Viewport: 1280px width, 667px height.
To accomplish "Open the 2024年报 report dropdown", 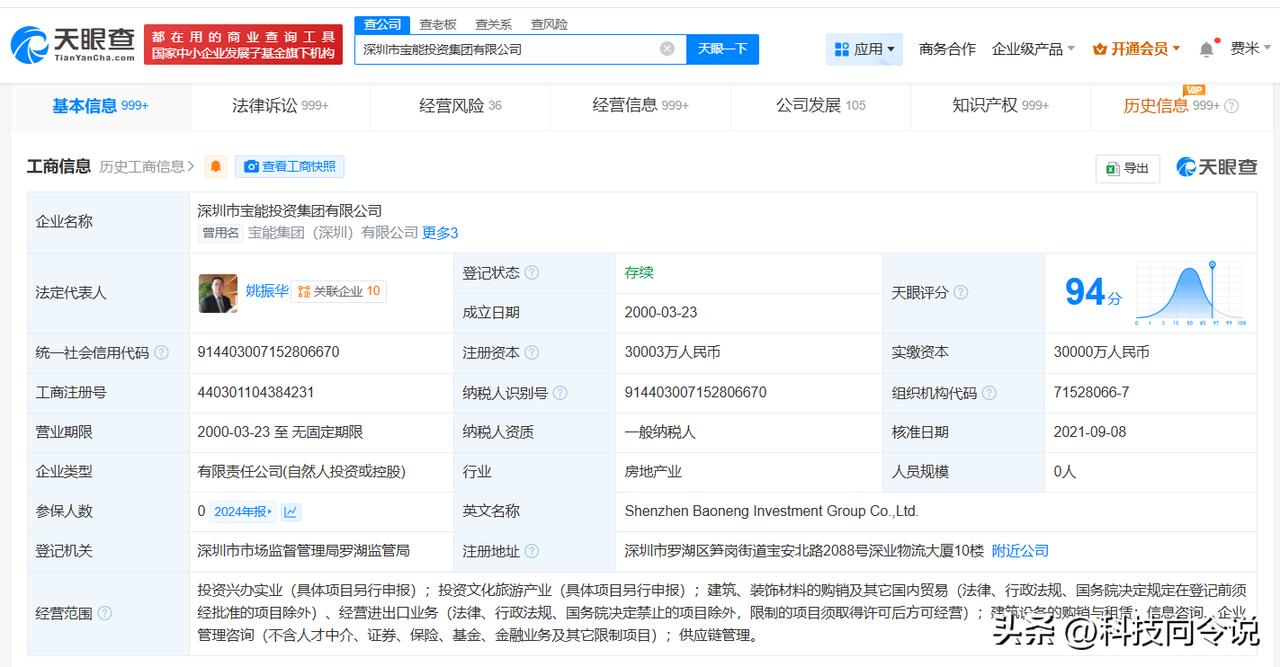I will coord(242,512).
